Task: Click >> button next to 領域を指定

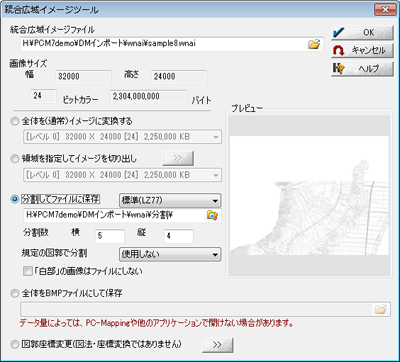Action: click(x=178, y=158)
